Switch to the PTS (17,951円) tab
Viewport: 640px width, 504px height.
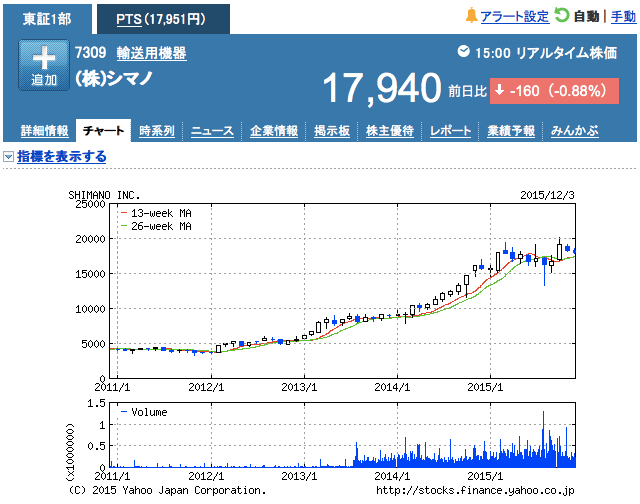(x=161, y=18)
